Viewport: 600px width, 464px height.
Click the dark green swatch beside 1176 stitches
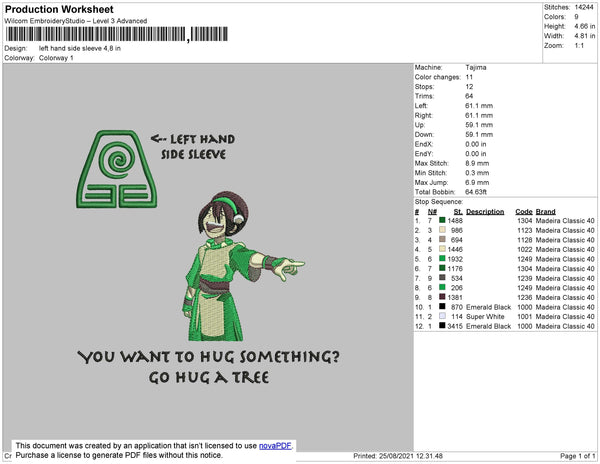point(442,268)
